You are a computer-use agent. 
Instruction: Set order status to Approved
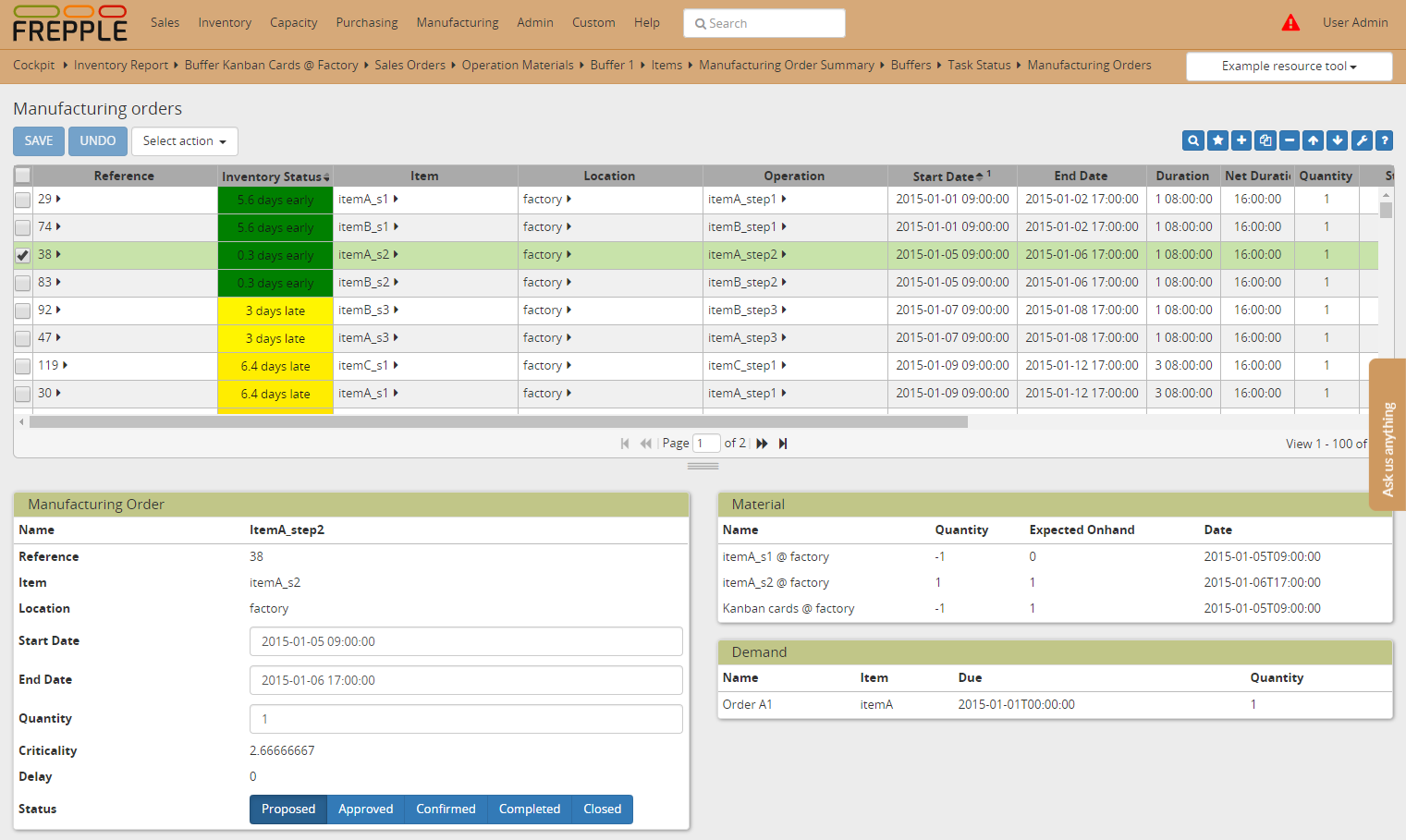pyautogui.click(x=365, y=810)
